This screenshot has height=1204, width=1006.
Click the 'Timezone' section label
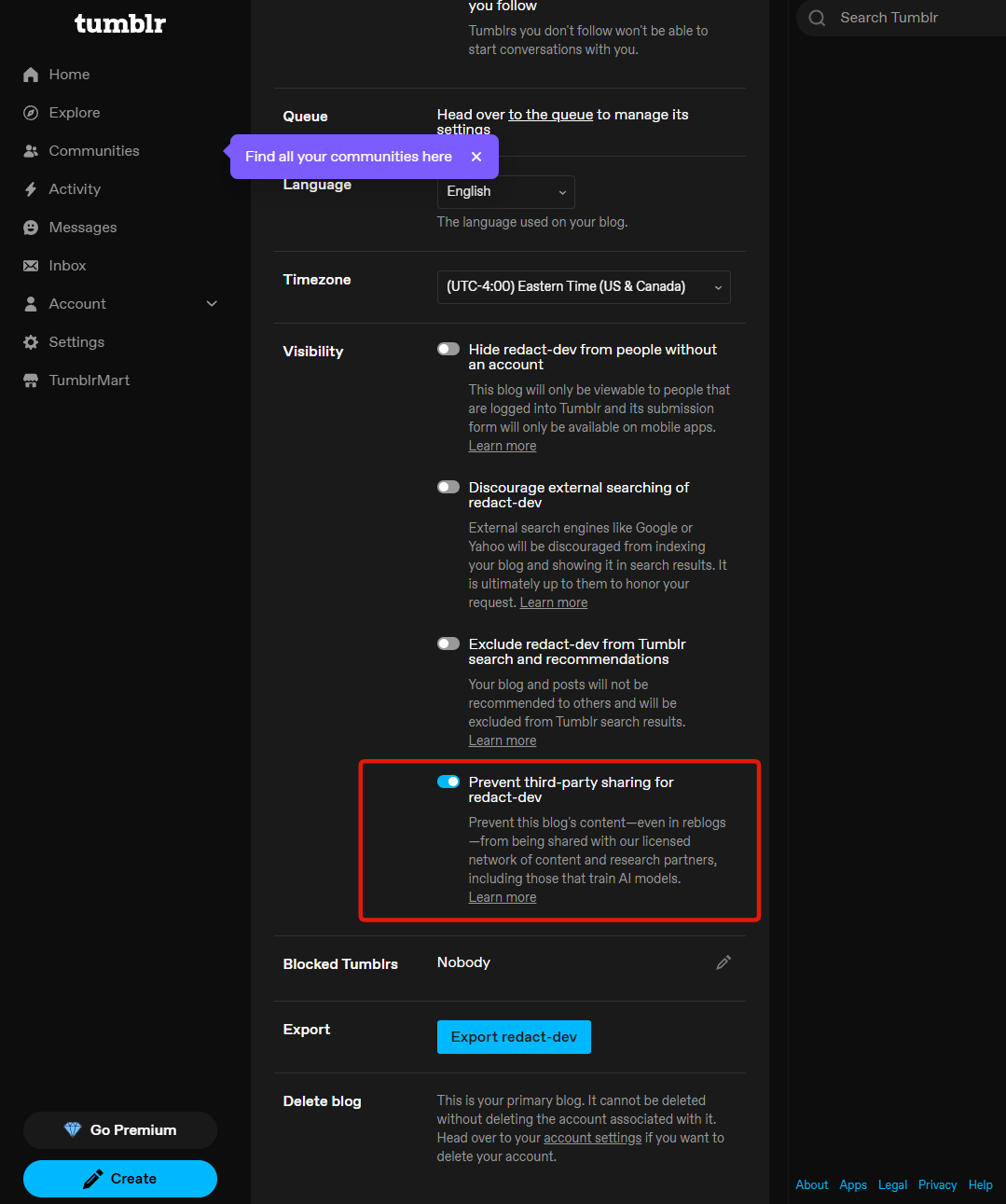[x=317, y=280]
